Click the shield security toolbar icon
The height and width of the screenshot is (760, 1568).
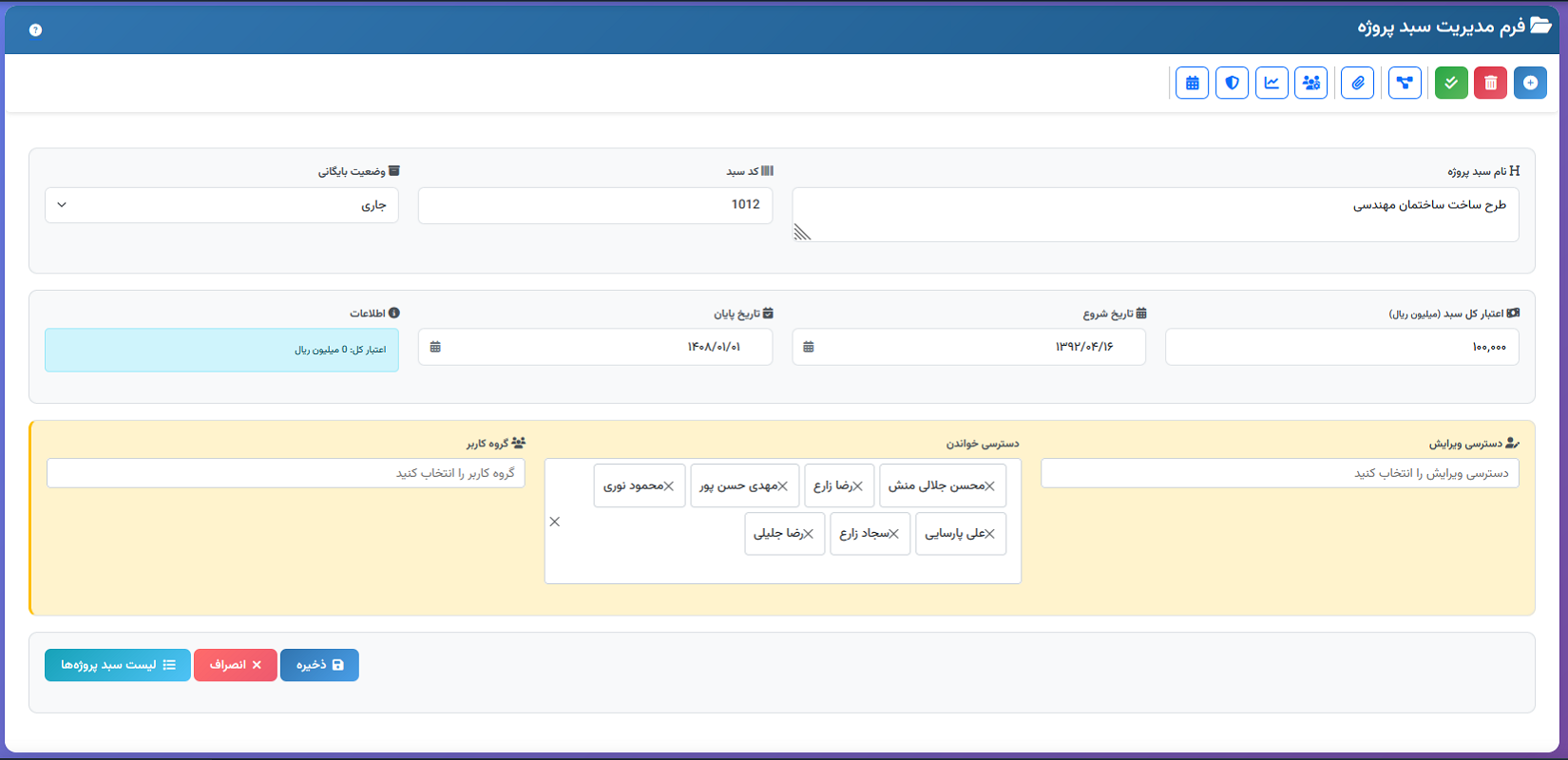(x=1233, y=83)
